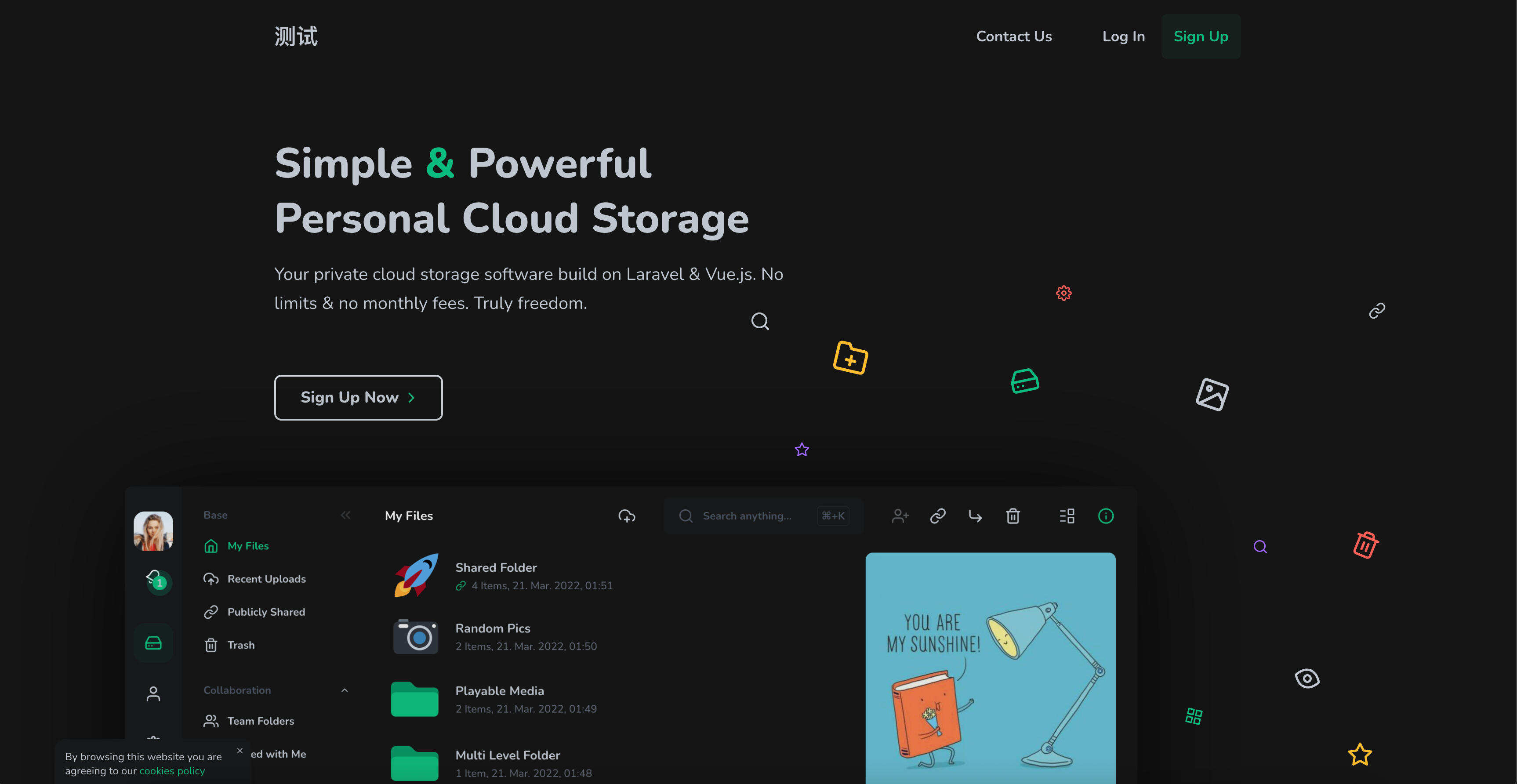The height and width of the screenshot is (784, 1517).
Task: Open account settings via the person icon
Action: [153, 693]
